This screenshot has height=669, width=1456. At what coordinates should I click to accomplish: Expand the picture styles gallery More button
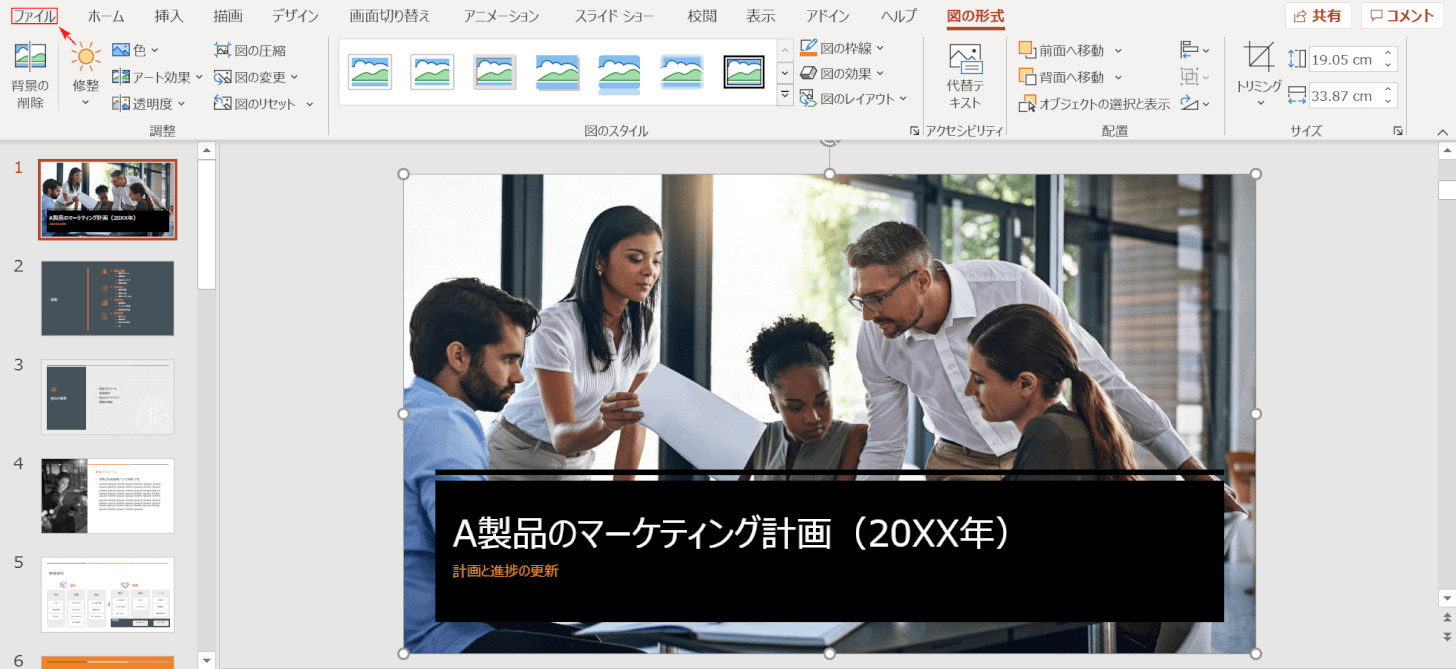click(784, 96)
